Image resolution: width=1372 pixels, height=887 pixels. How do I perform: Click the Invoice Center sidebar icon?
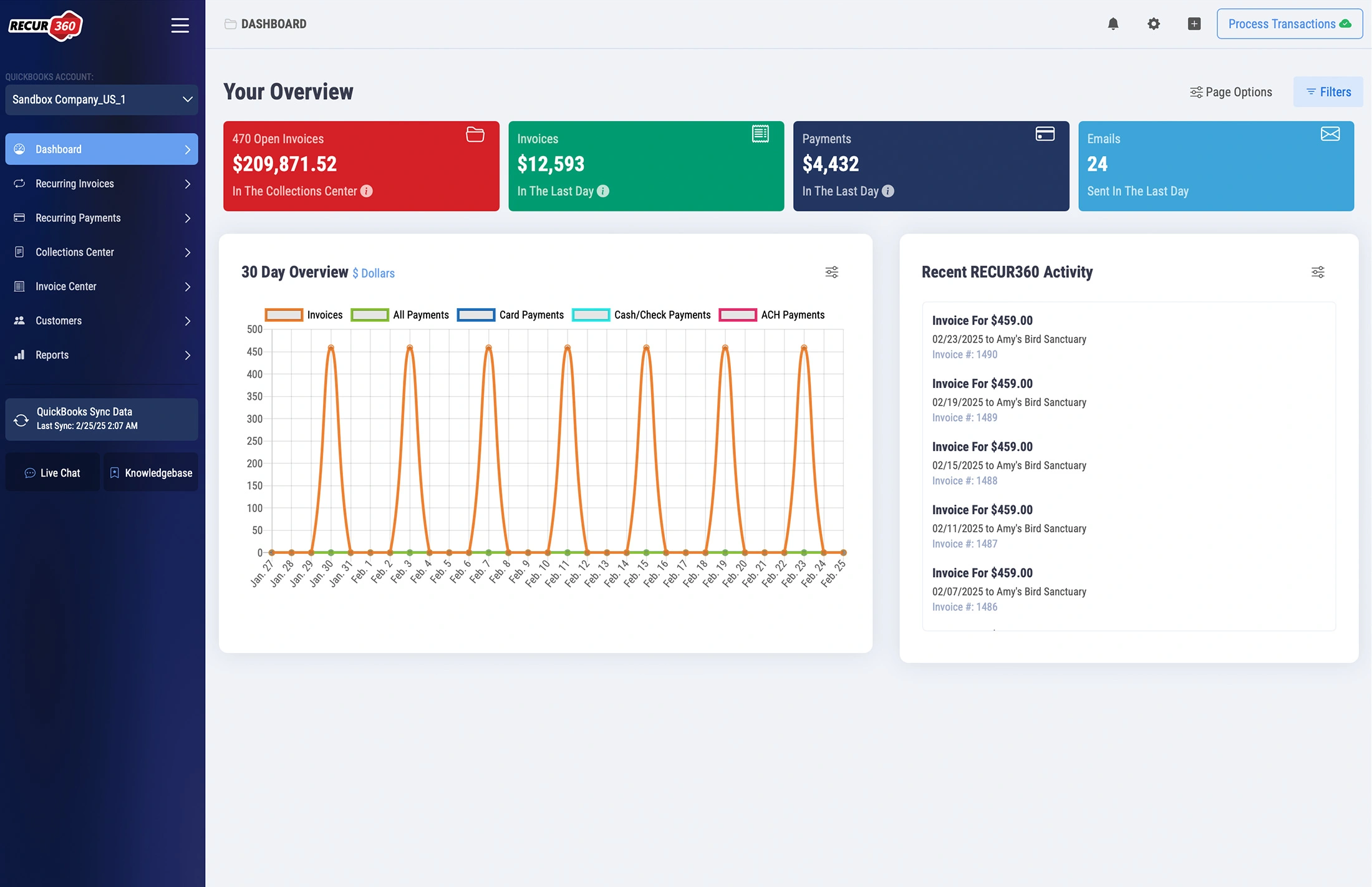pos(19,286)
